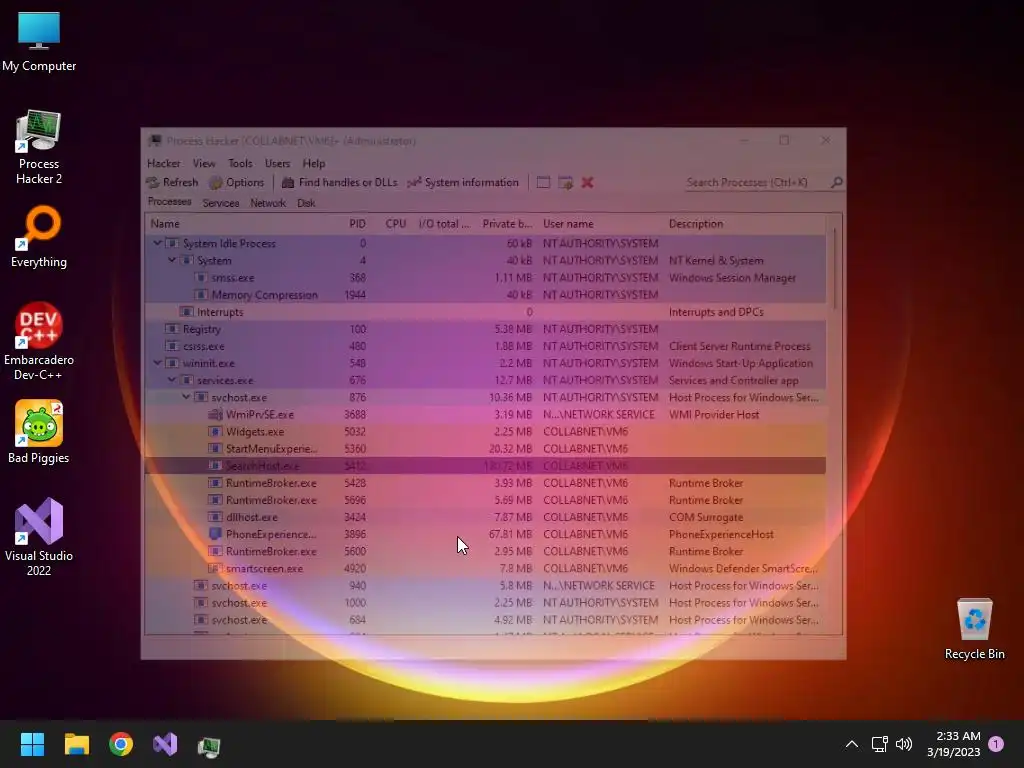Open Options in Process Hacker toolbar
1024x768 pixels.
pyautogui.click(x=237, y=183)
